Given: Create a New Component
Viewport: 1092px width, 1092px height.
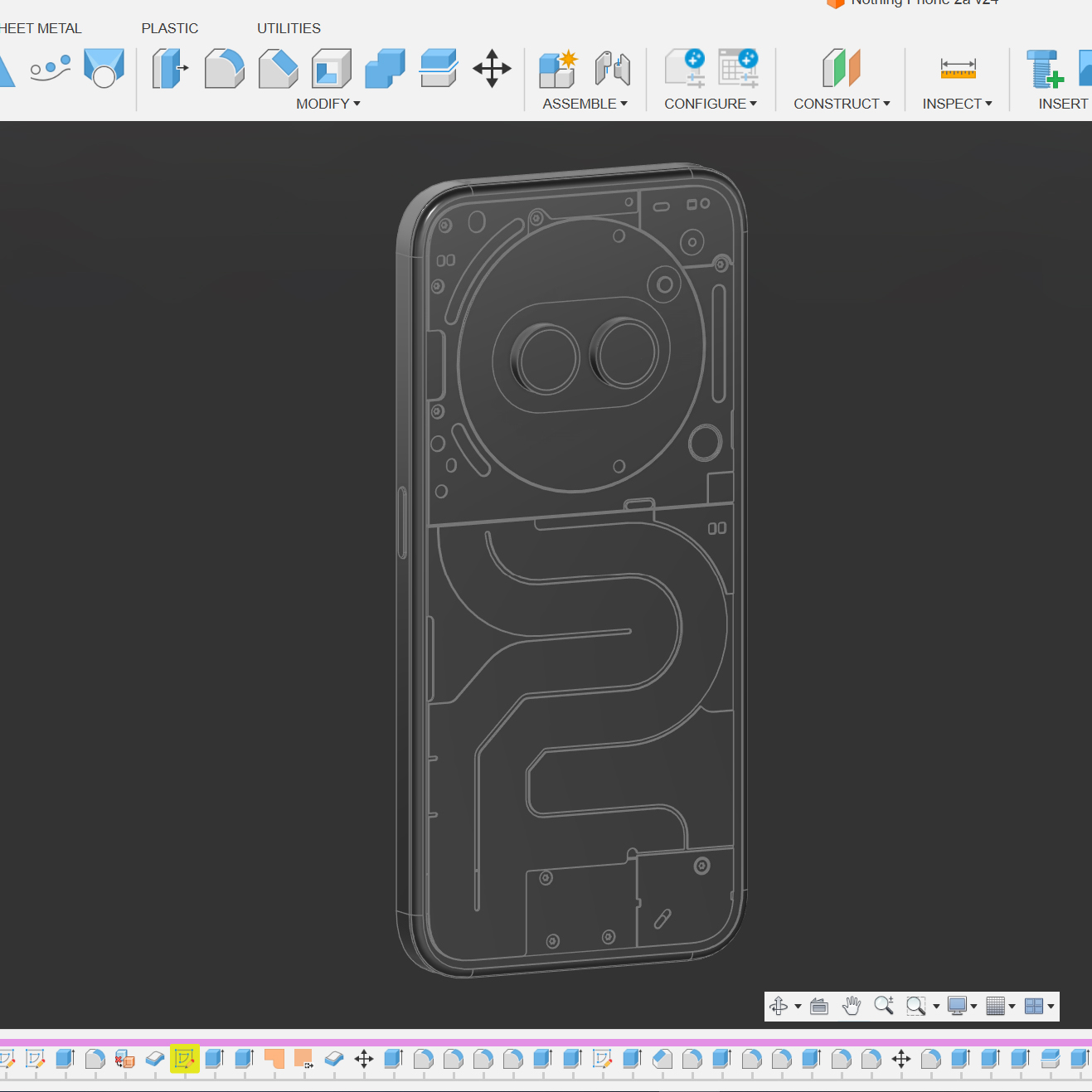Looking at the screenshot, I should pyautogui.click(x=557, y=68).
